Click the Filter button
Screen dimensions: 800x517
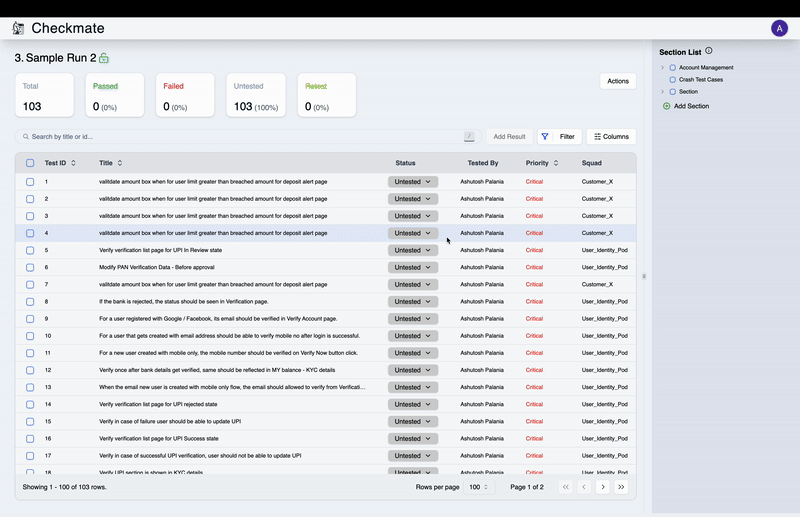tap(558, 136)
